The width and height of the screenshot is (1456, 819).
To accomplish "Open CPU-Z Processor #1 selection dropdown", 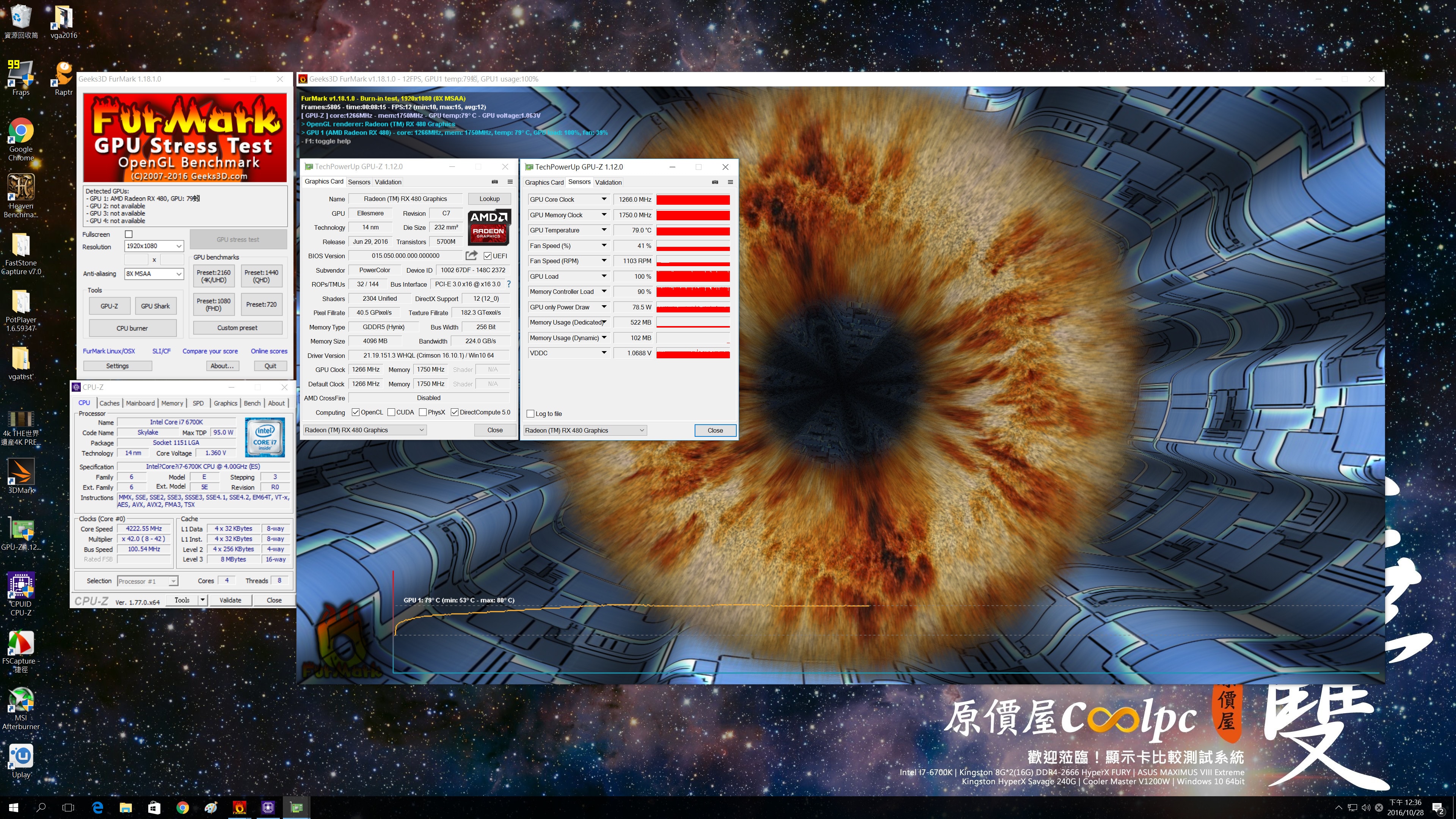I will 147,581.
